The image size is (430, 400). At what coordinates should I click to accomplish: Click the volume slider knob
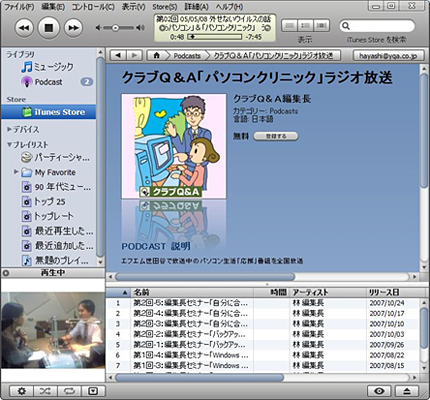(115, 28)
